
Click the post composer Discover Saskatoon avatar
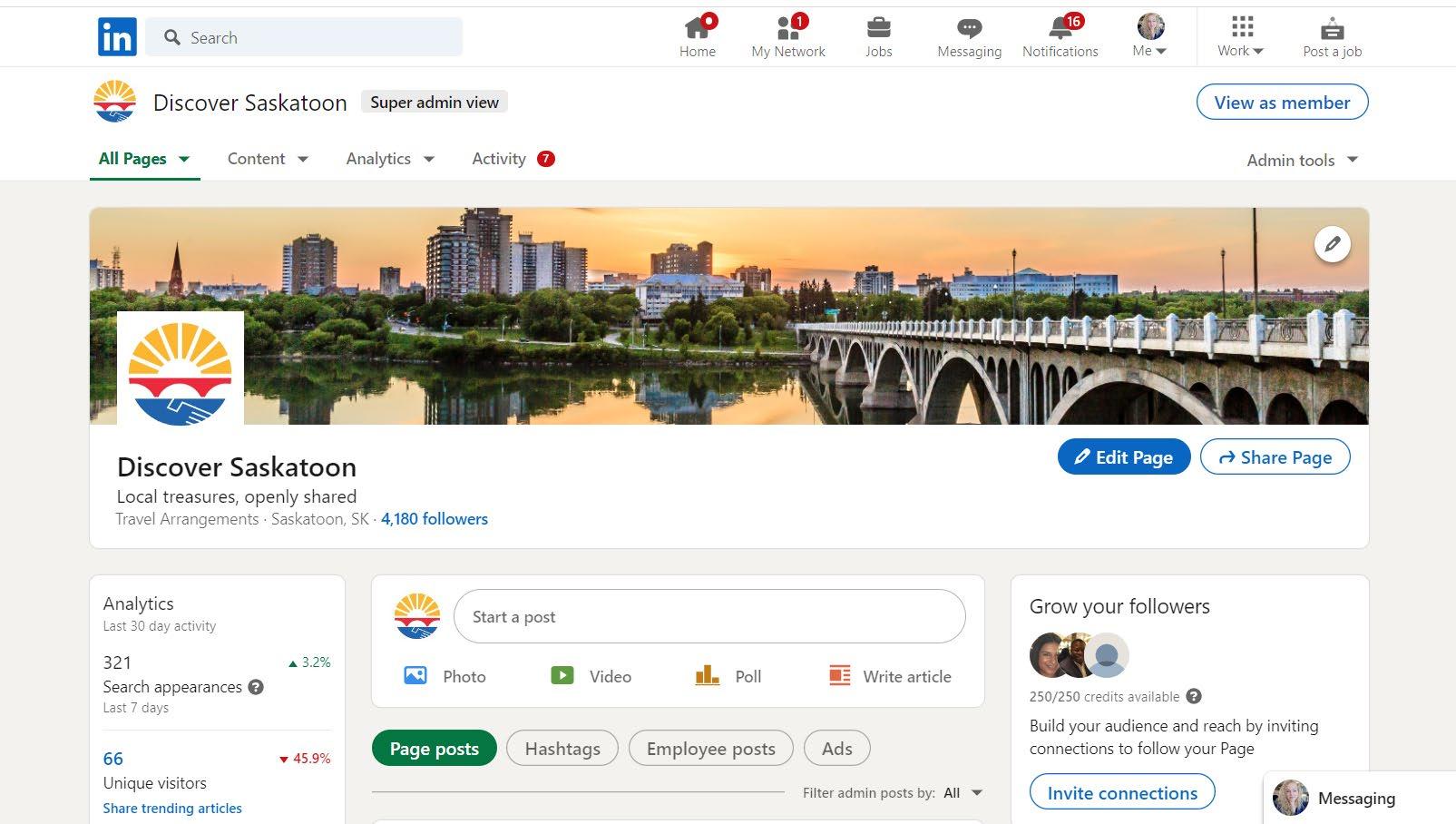pos(417,617)
